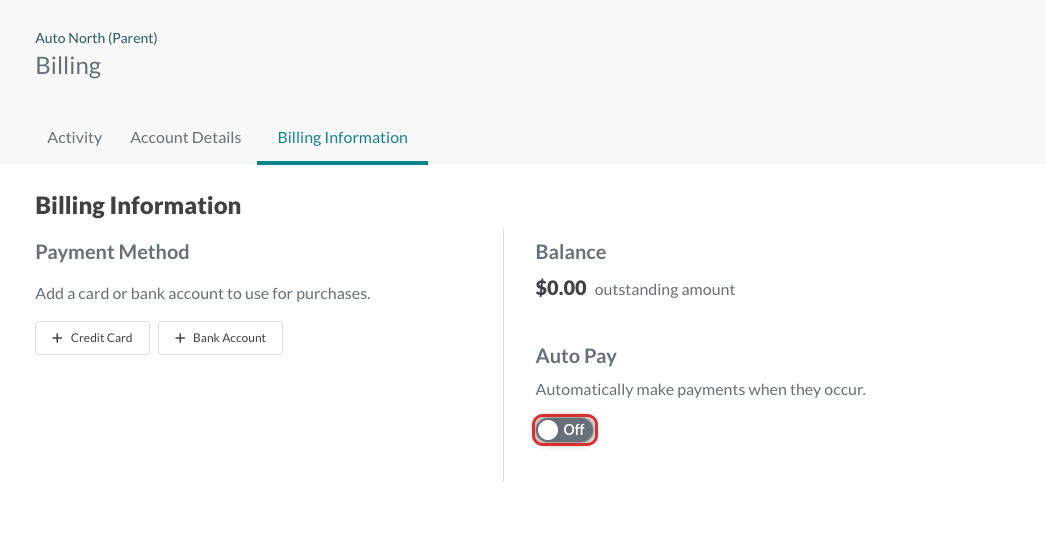Click the Billing page title
The height and width of the screenshot is (551, 1046).
(x=68, y=66)
